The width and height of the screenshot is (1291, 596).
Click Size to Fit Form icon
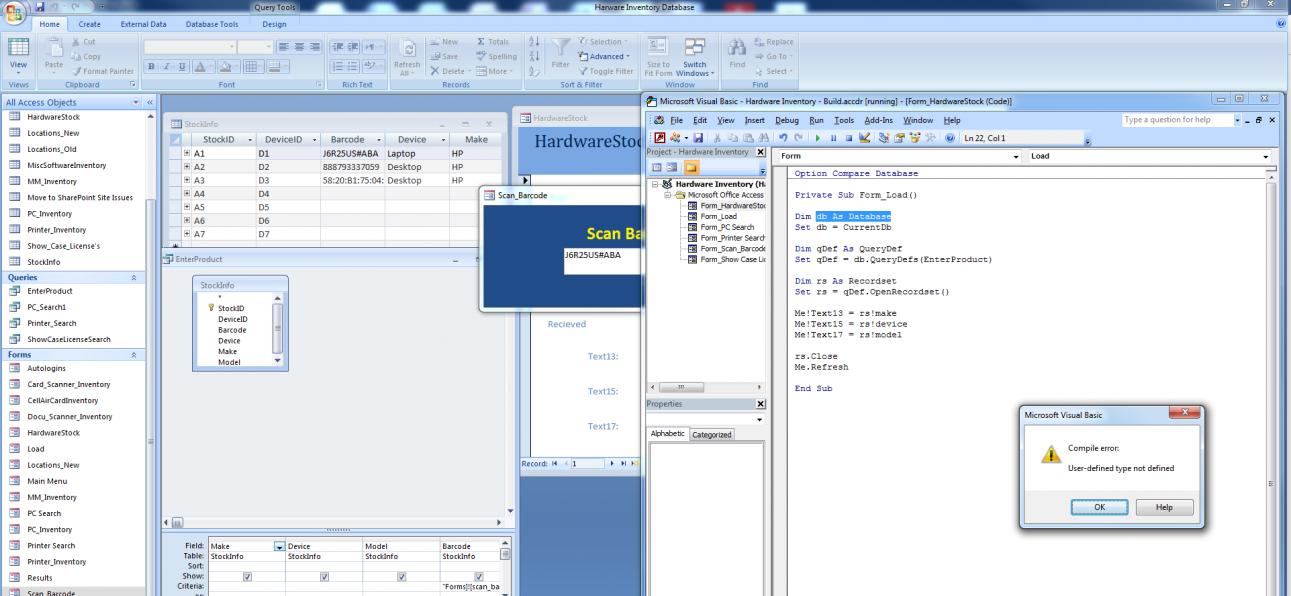tap(658, 48)
